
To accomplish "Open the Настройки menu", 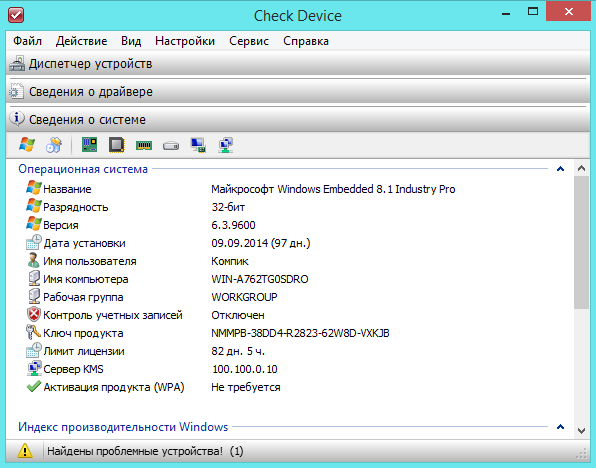I will tap(185, 41).
